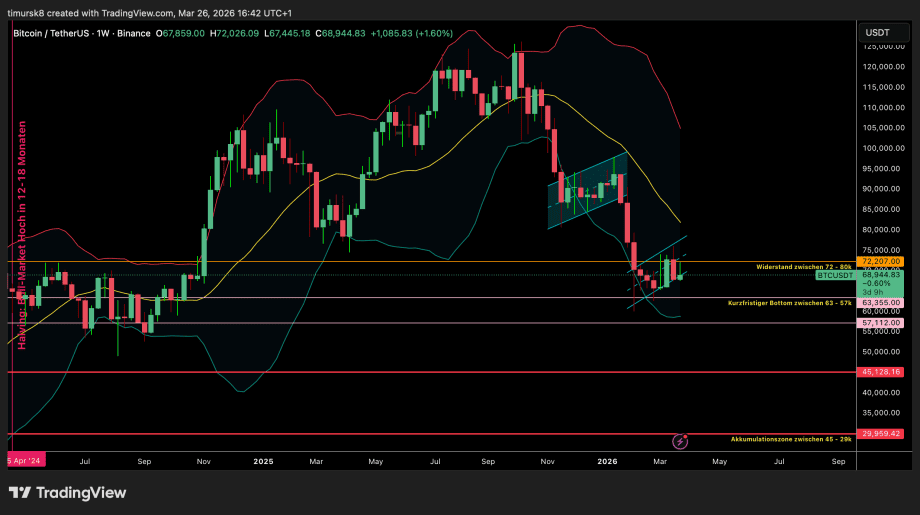
Task: Click the USDT currency label on price axis
Action: point(877,33)
